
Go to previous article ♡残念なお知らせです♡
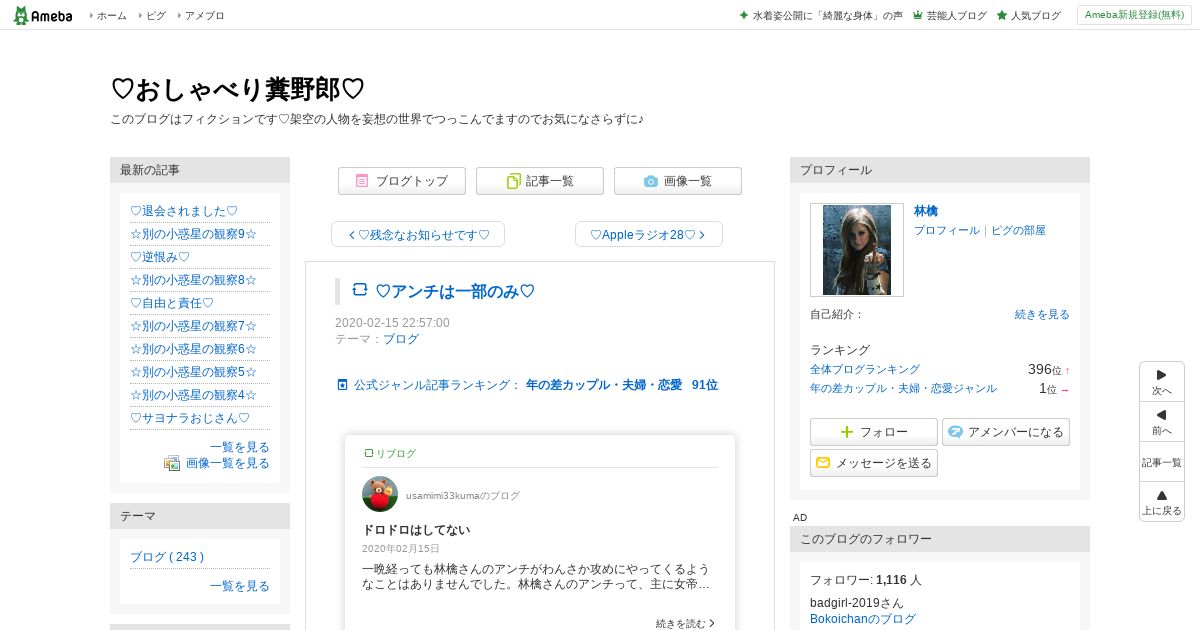pos(418,235)
